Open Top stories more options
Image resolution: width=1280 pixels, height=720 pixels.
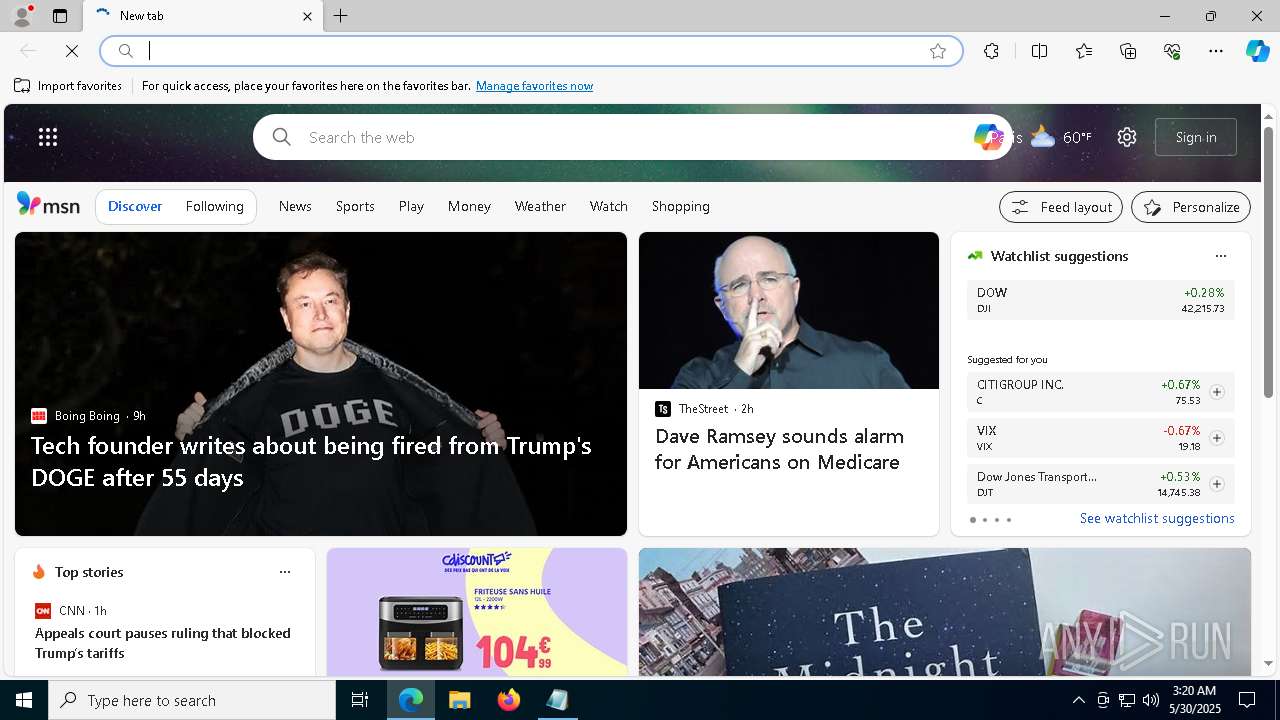[x=285, y=572]
